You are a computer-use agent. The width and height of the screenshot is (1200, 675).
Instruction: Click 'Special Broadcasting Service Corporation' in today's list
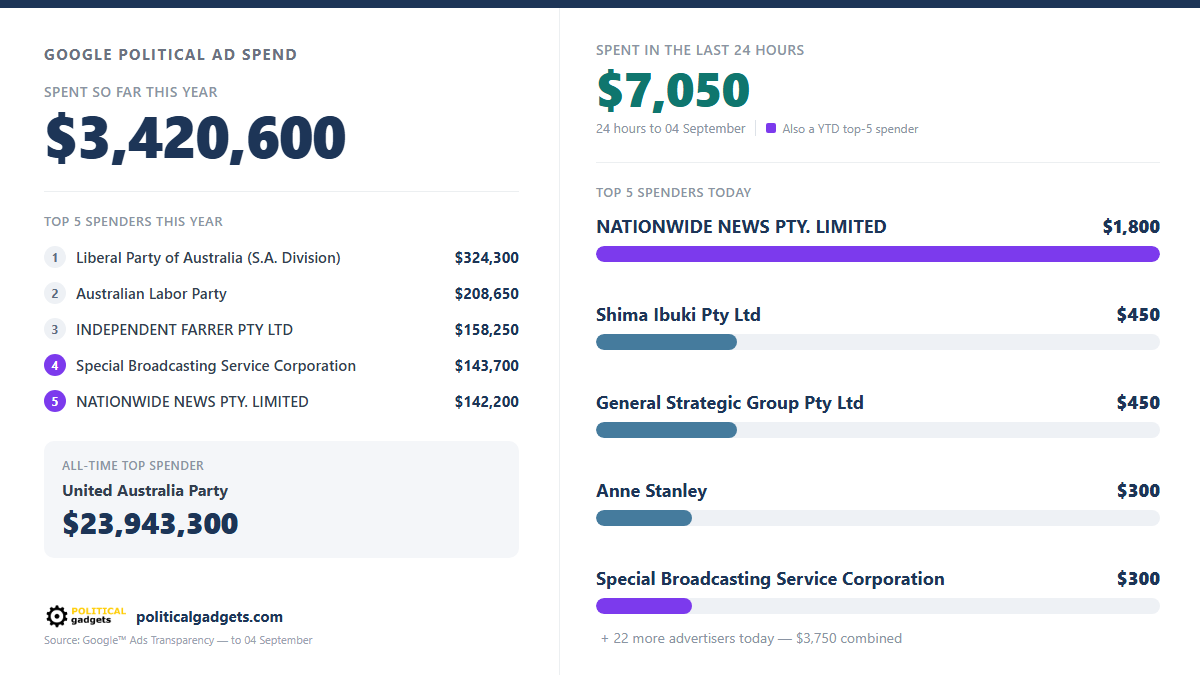point(770,579)
